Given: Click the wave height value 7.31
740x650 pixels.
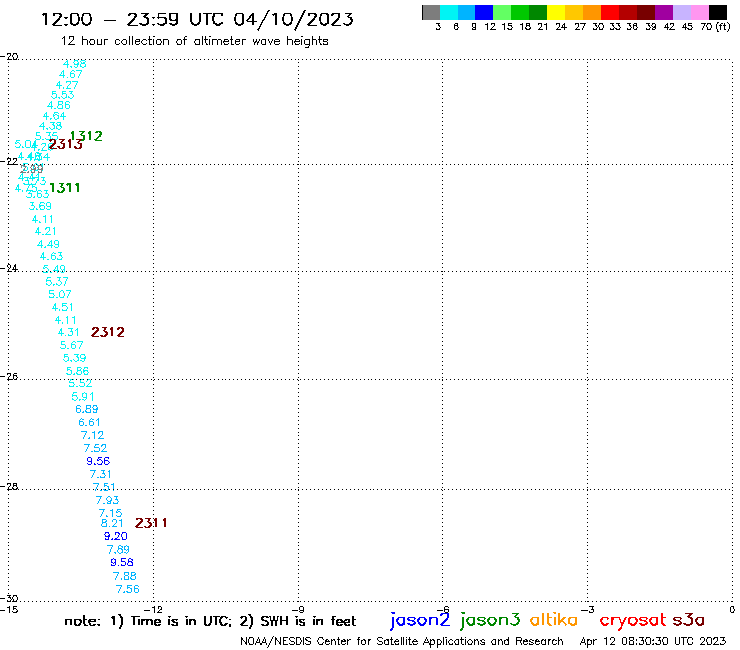Looking at the screenshot, I should (101, 474).
